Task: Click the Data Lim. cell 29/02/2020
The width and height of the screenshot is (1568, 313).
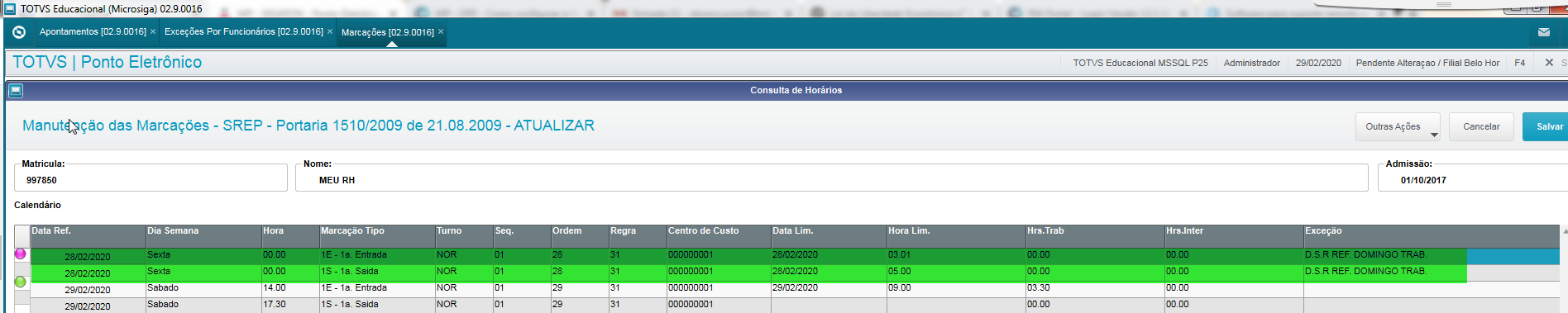Action: coord(829,288)
